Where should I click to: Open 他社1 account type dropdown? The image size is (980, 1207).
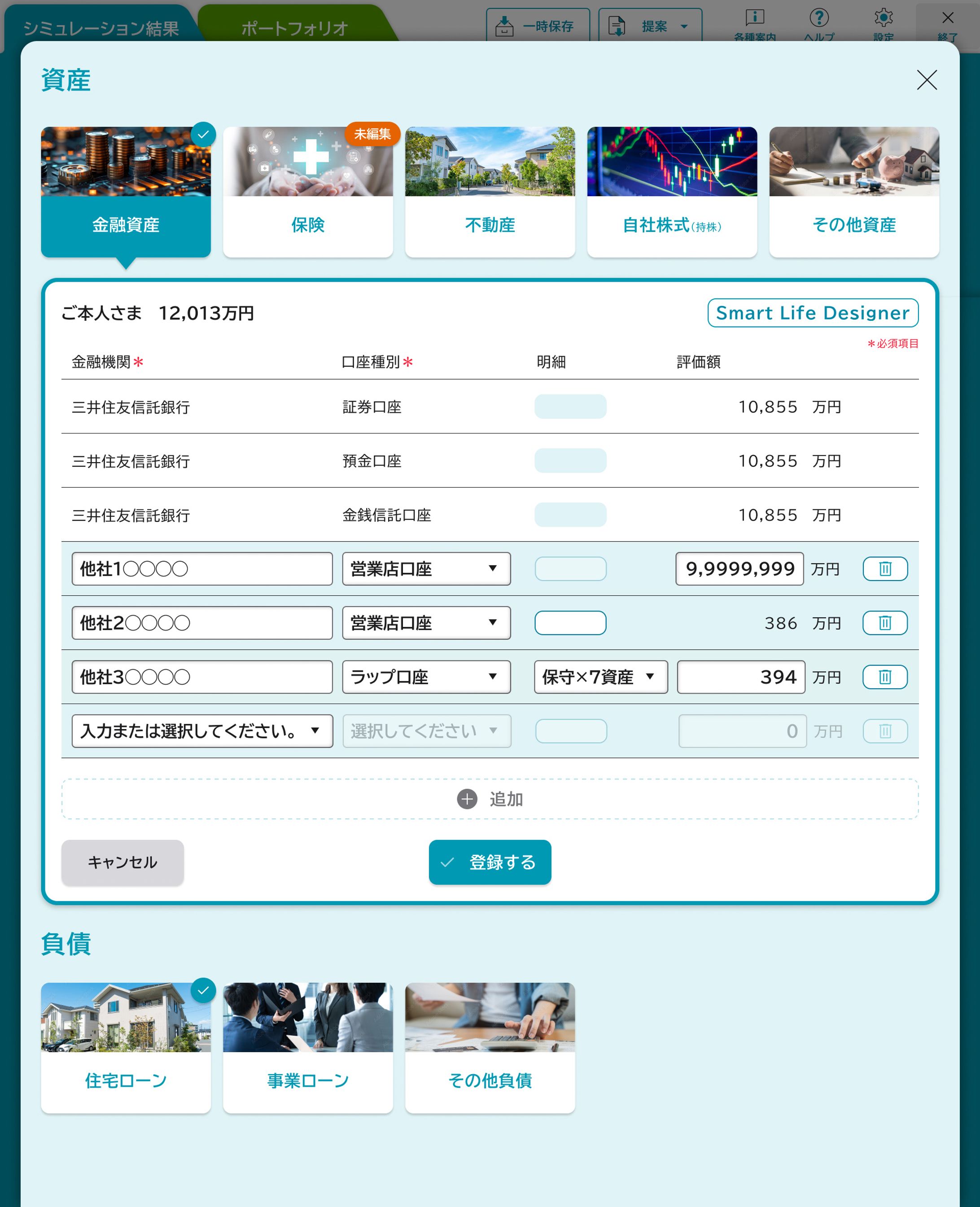point(426,569)
